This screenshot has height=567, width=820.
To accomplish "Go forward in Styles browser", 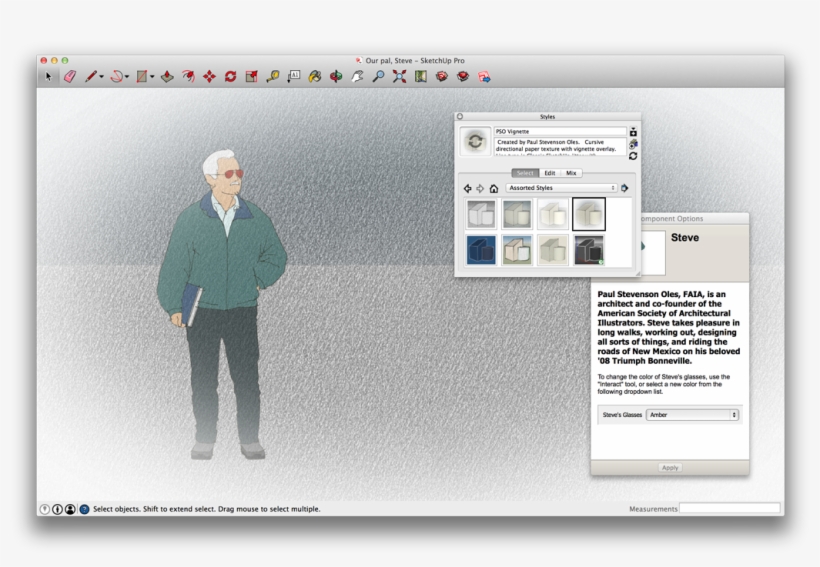I will click(x=480, y=188).
